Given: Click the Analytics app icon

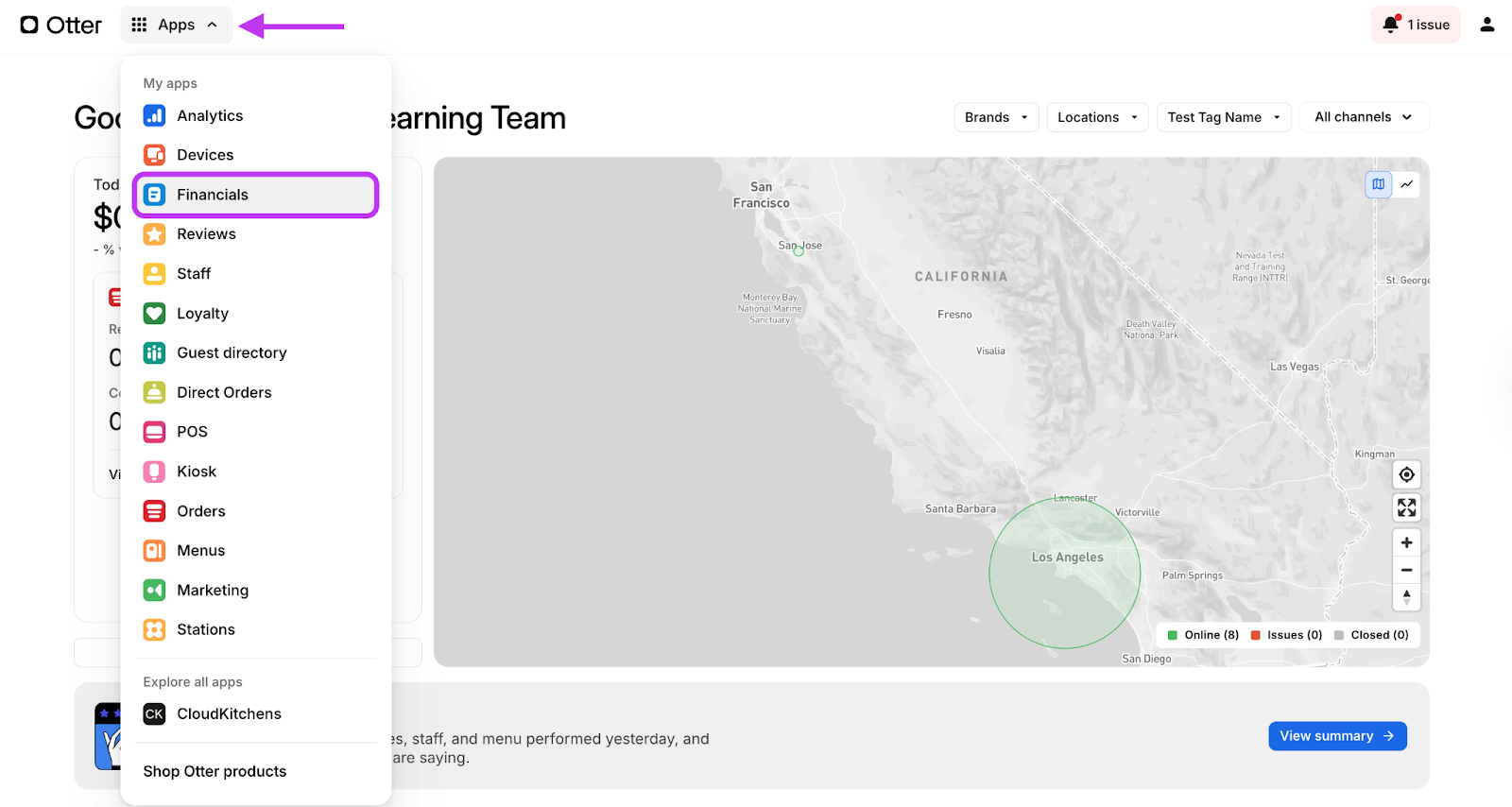Looking at the screenshot, I should click(x=154, y=115).
